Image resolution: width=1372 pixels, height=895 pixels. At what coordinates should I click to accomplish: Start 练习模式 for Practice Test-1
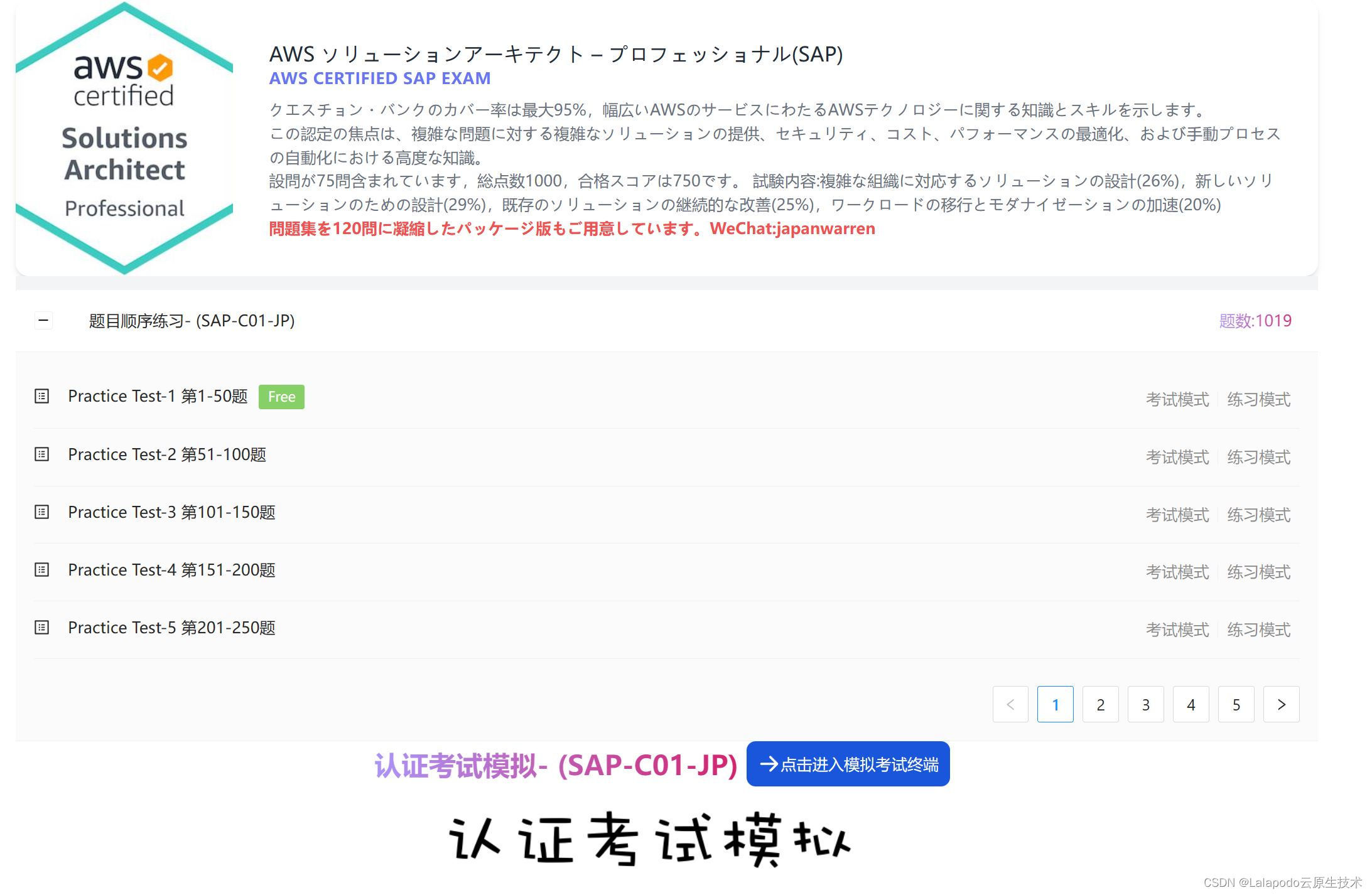[1258, 399]
